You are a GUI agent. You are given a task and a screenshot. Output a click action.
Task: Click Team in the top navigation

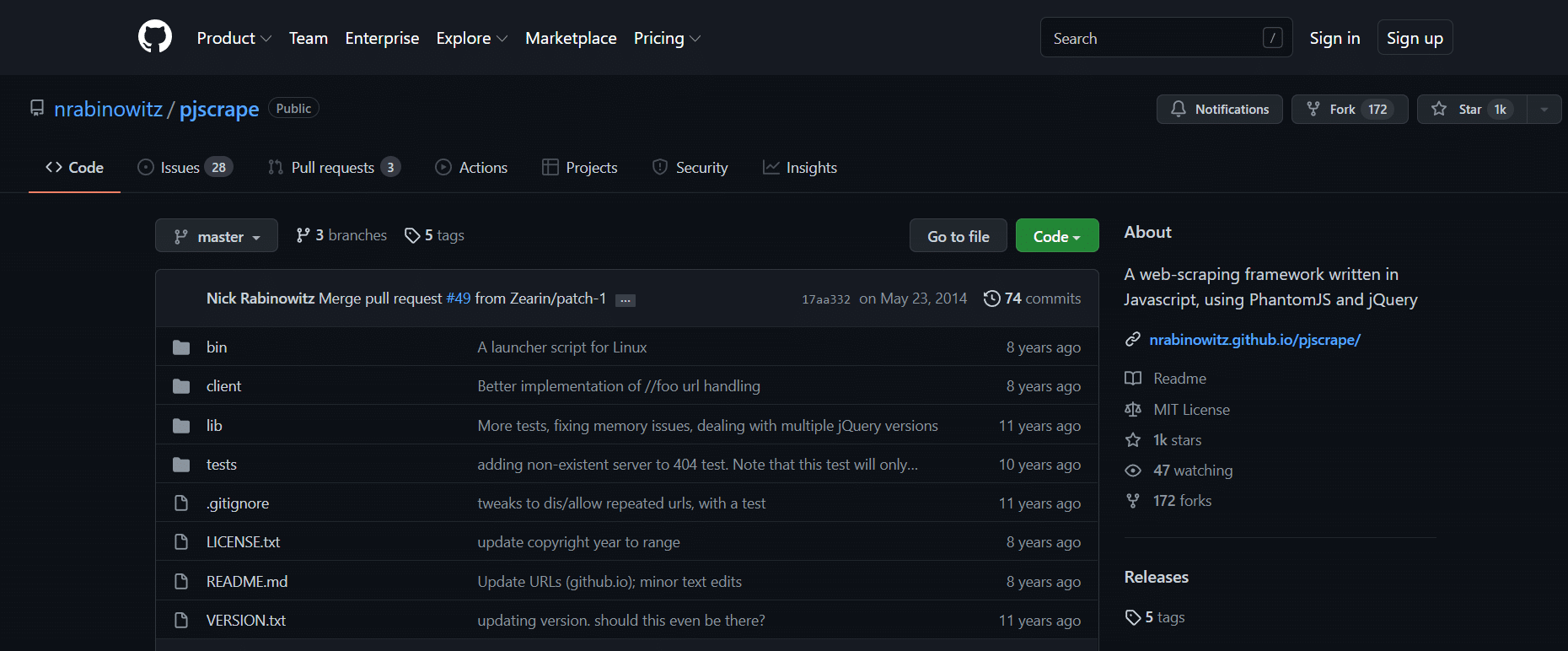[x=309, y=38]
